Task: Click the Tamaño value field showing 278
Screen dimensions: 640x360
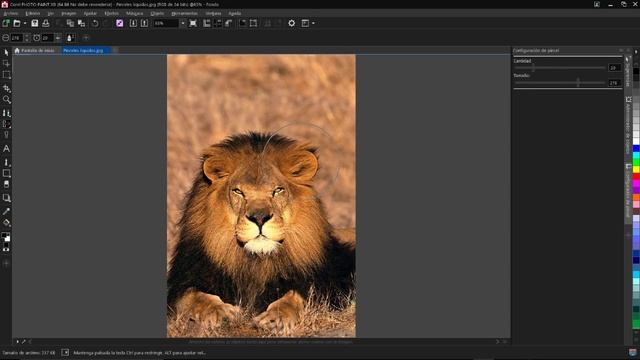Action: click(x=614, y=82)
